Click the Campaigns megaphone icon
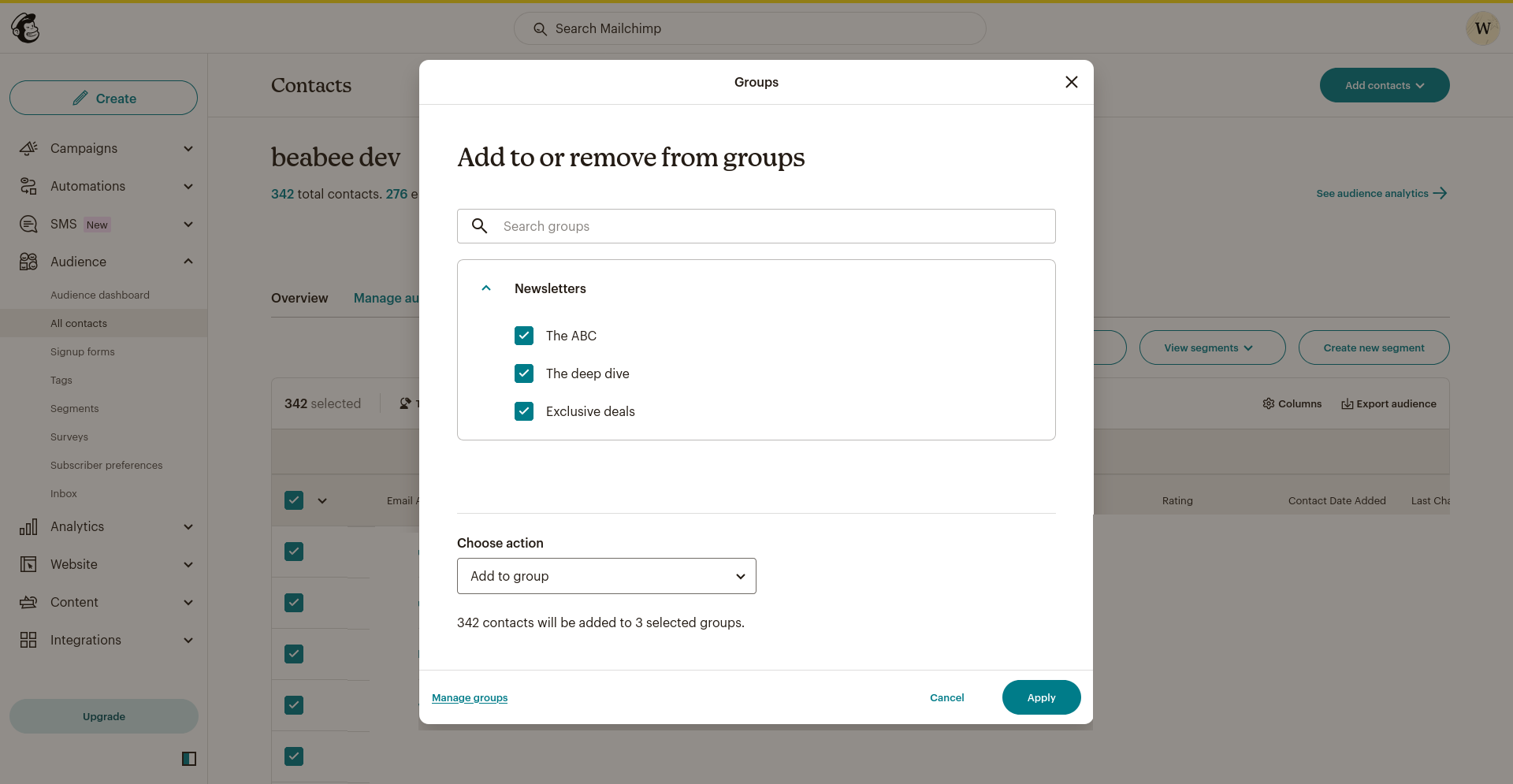The height and width of the screenshot is (784, 1513). tap(28, 148)
